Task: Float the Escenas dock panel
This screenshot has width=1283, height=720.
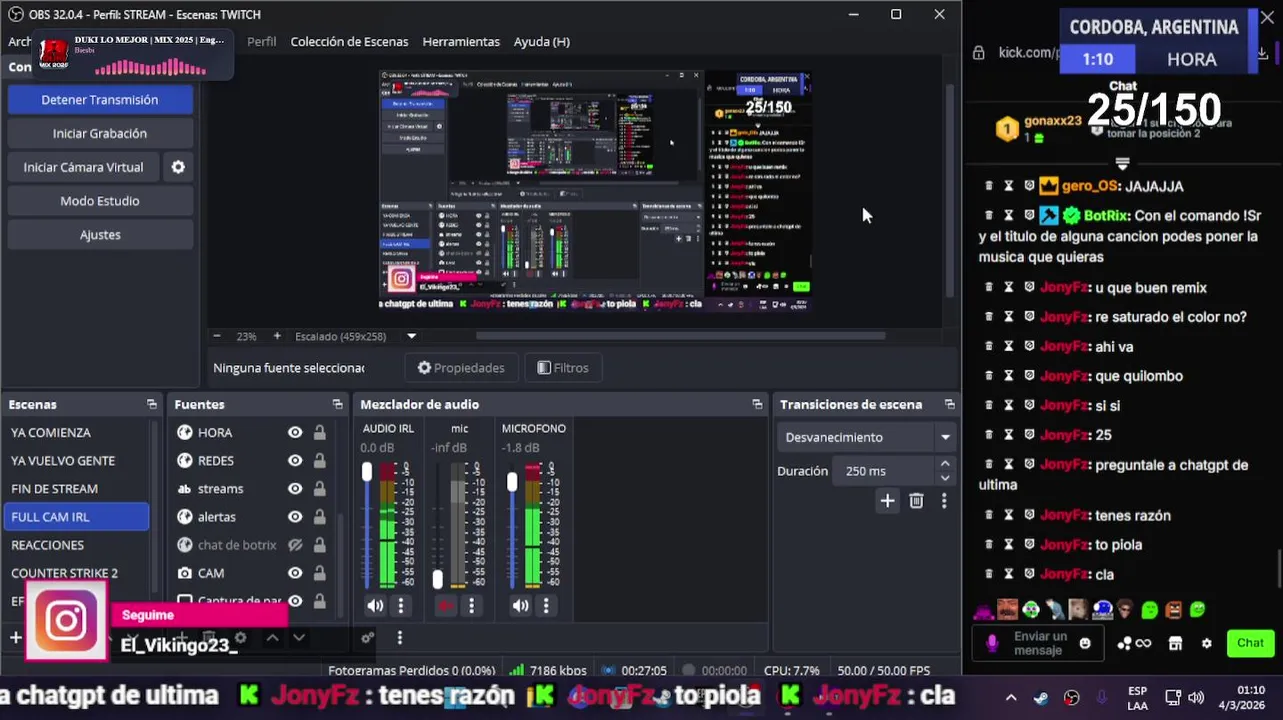Action: [x=152, y=404]
